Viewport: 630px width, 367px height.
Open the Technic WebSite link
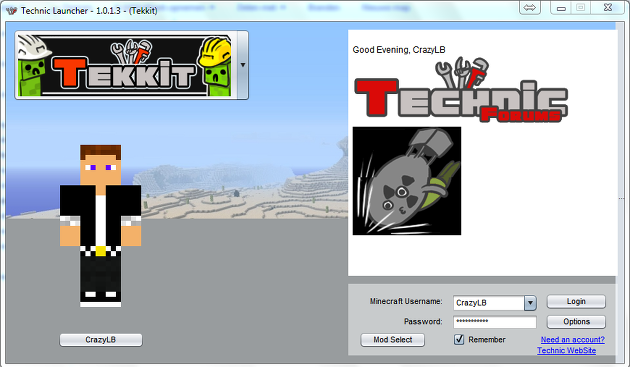(567, 351)
